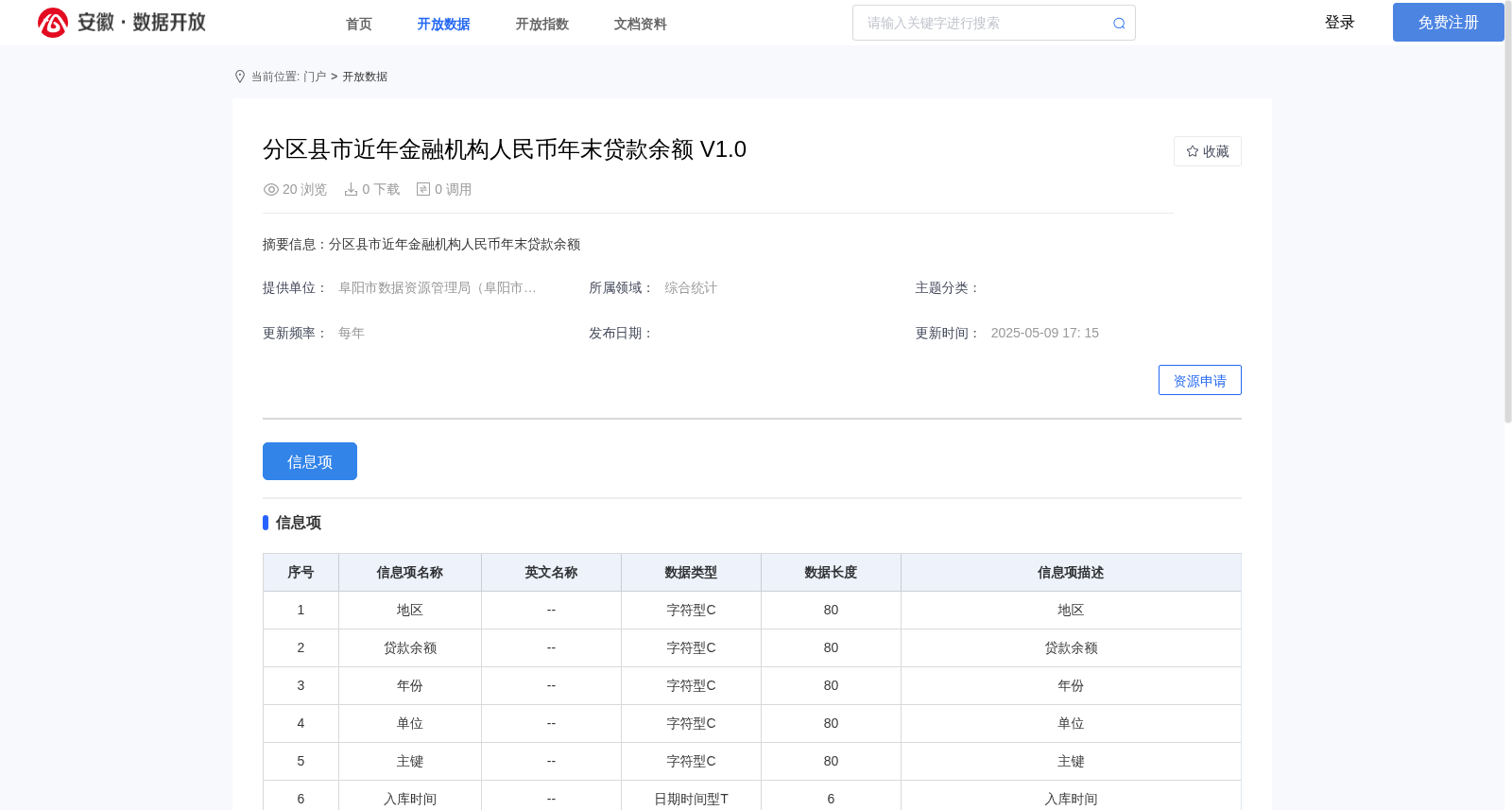
Task: Click the 数据类型 column header
Action: 691,573
